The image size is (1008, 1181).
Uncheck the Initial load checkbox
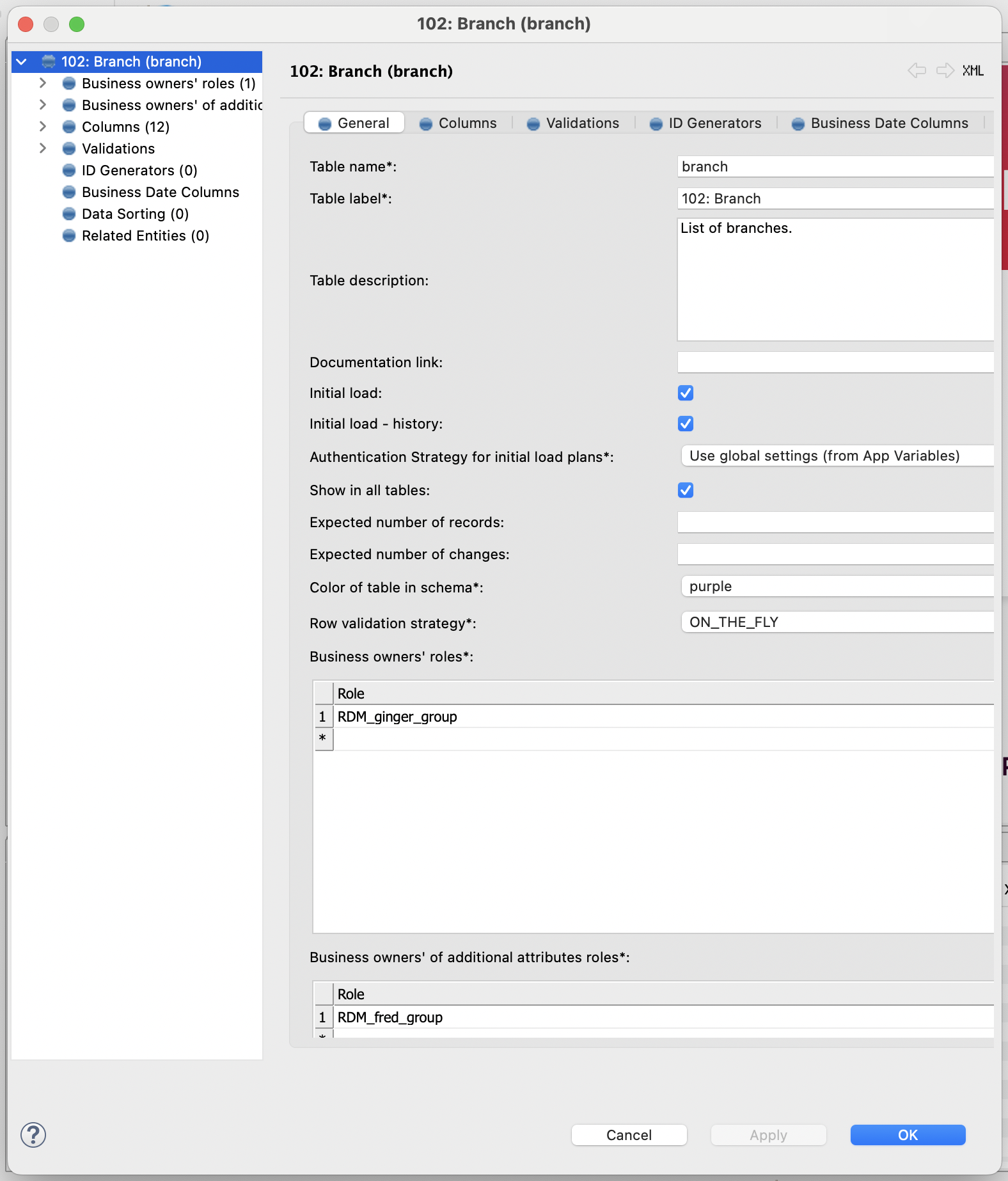tap(686, 393)
